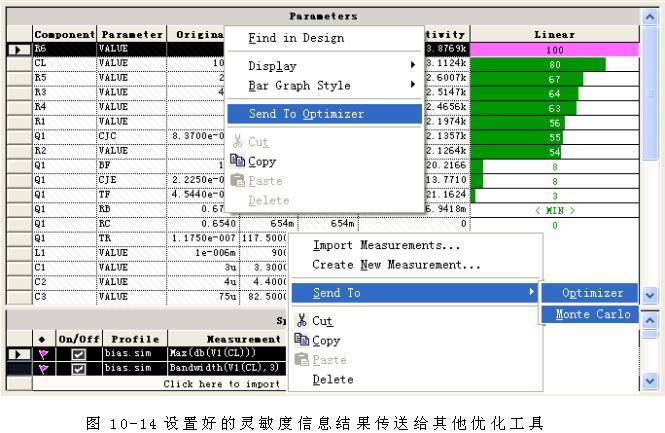
Task: Click the flag icon on the Bandwidth measurement row
Action: (x=42, y=369)
